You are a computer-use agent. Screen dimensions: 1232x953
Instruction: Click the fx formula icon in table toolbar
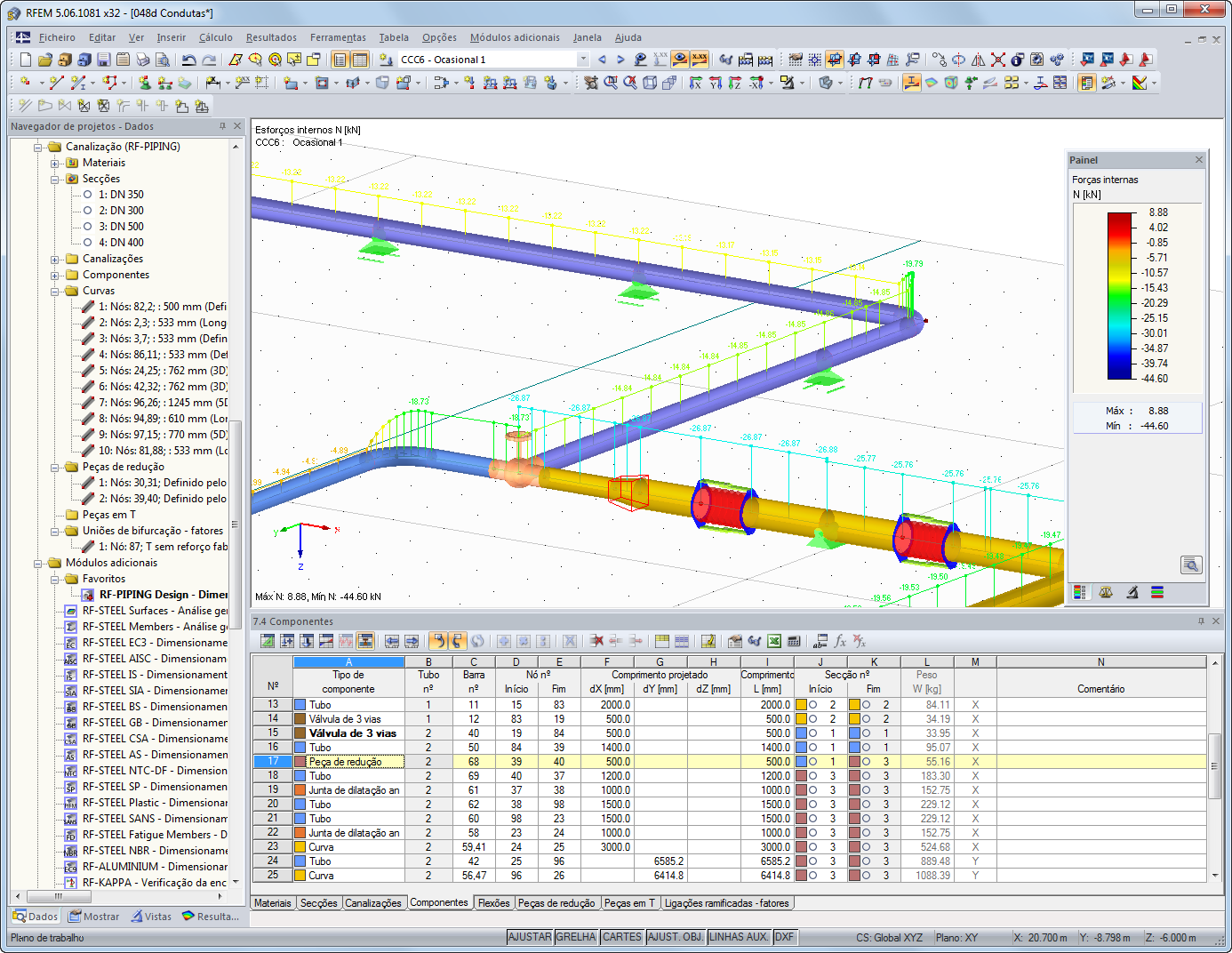[x=840, y=641]
